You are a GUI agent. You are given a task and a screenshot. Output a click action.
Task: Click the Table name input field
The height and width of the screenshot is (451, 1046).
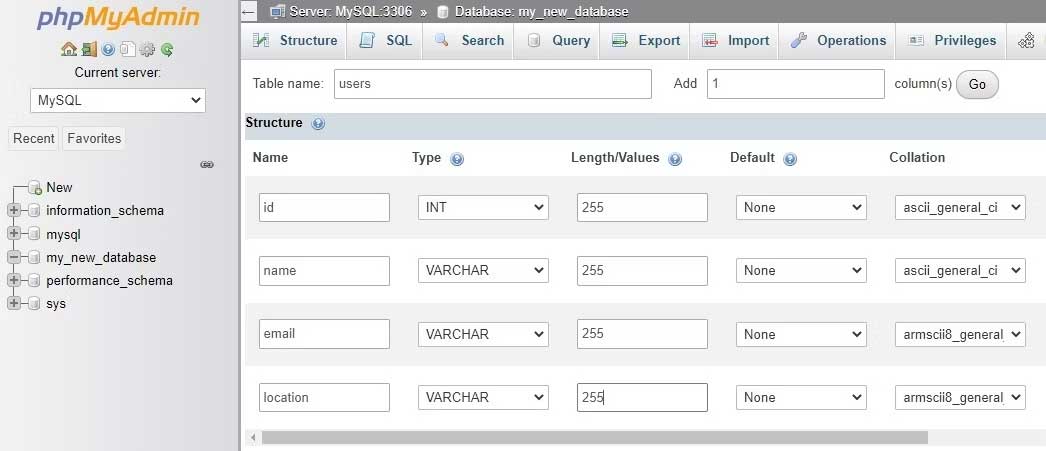[492, 84]
